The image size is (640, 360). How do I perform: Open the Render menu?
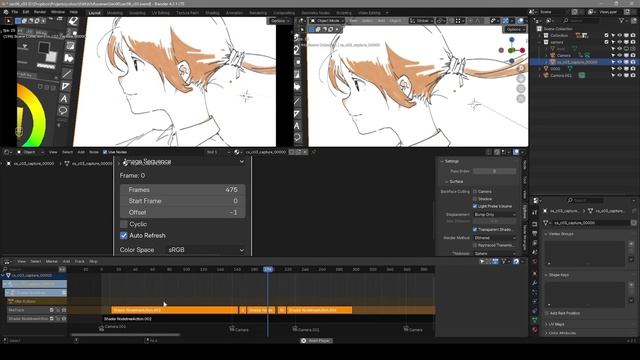click(x=40, y=12)
